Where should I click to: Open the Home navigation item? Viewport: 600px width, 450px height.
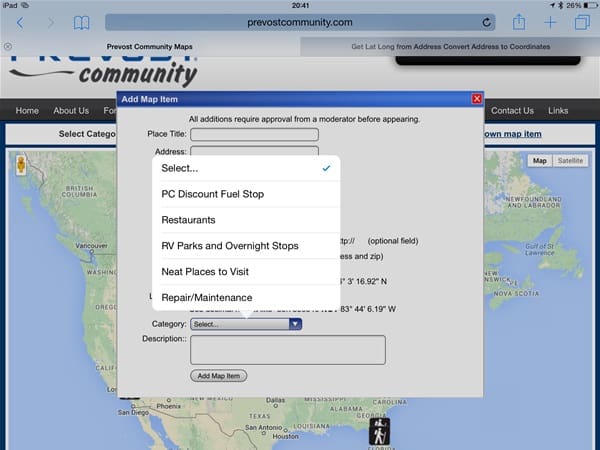27,111
